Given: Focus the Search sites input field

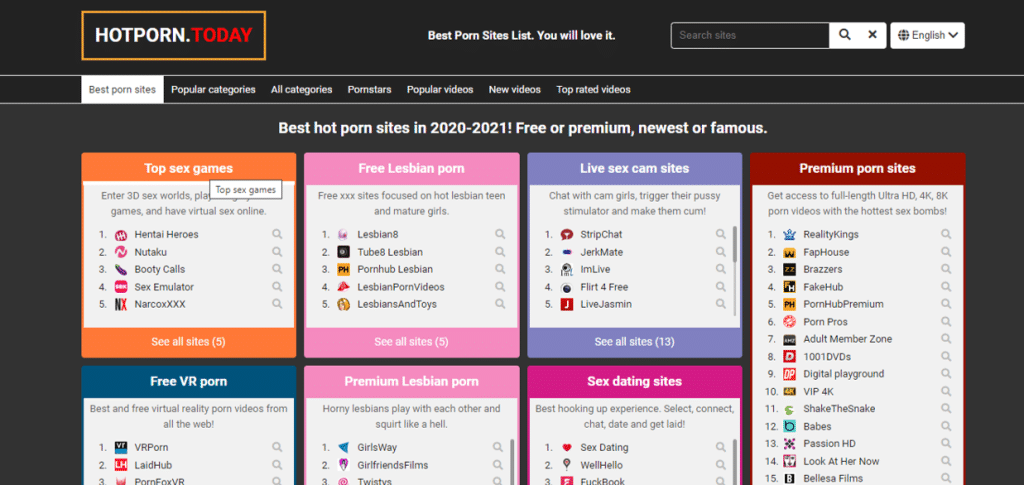Looking at the screenshot, I should [x=750, y=35].
